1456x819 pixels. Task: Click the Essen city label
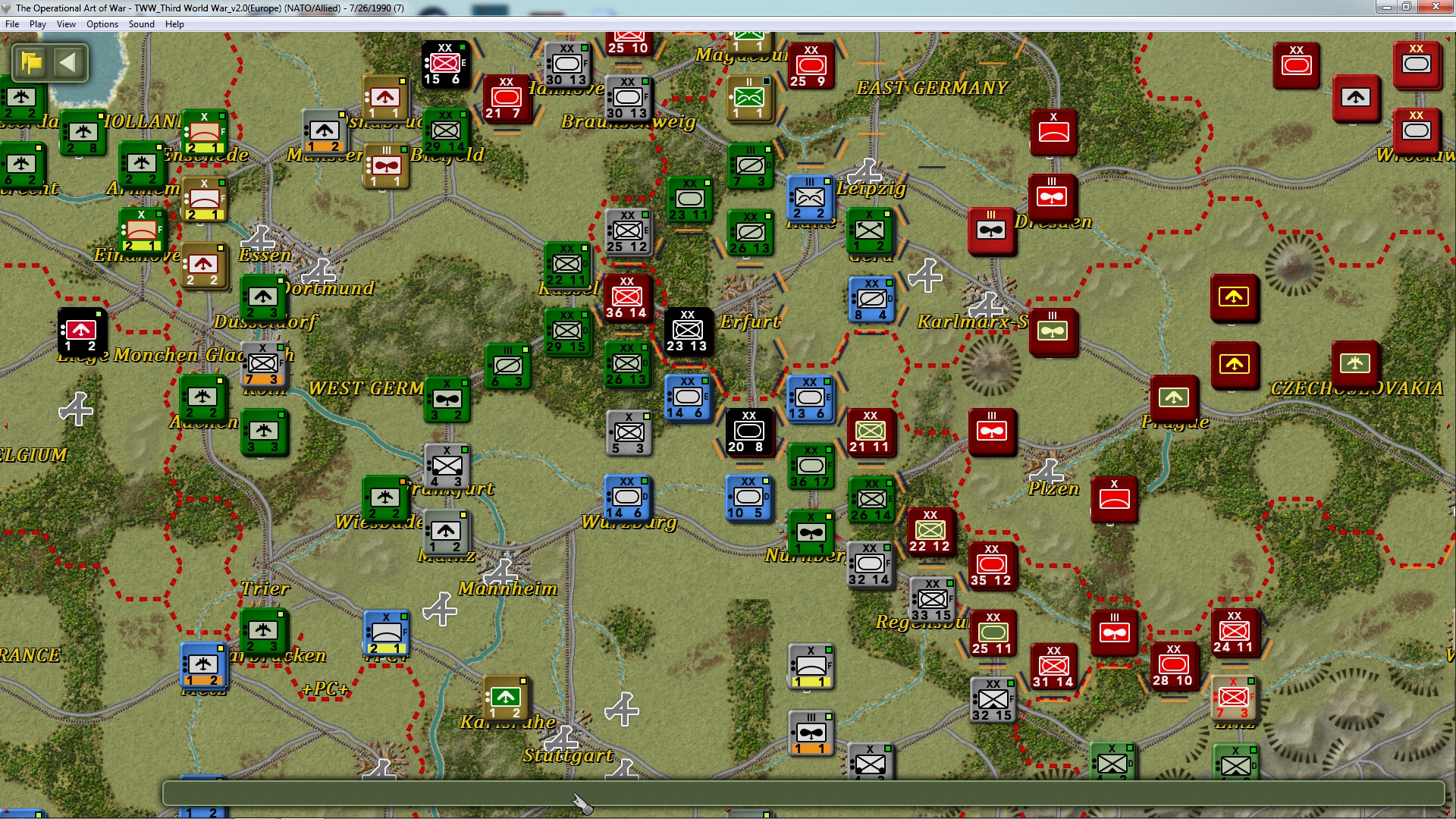click(265, 255)
